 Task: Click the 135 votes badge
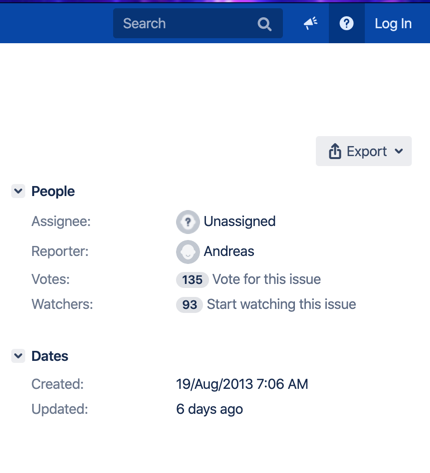(x=192, y=280)
